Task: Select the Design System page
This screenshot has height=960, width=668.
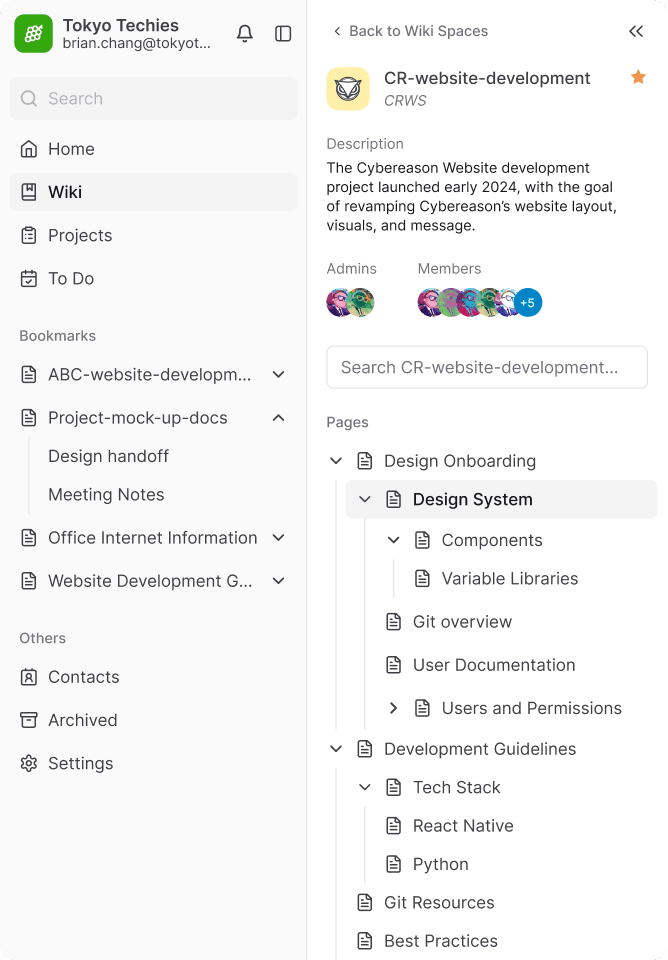Action: (x=473, y=500)
